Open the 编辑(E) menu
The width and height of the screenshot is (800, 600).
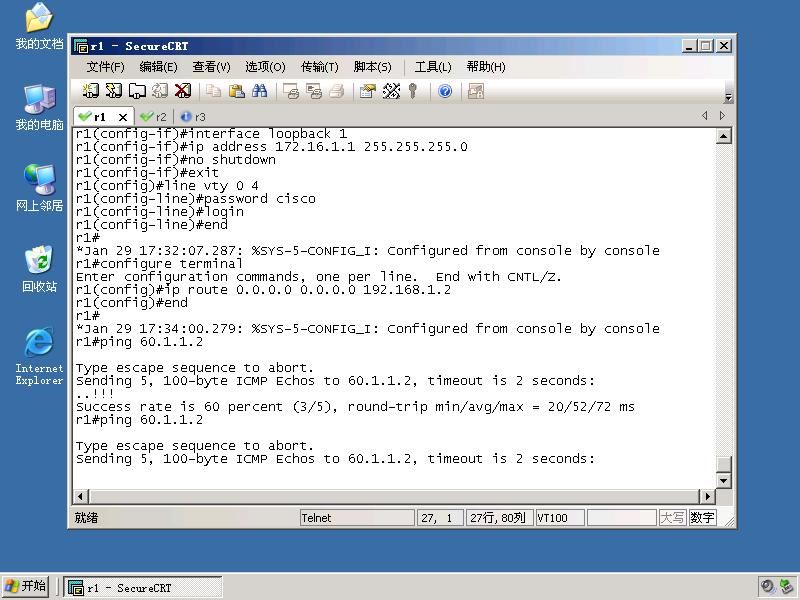158,67
